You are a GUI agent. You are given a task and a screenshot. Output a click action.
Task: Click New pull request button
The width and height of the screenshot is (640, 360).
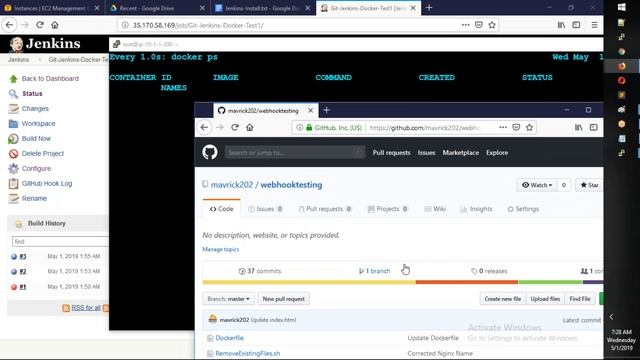click(x=284, y=299)
